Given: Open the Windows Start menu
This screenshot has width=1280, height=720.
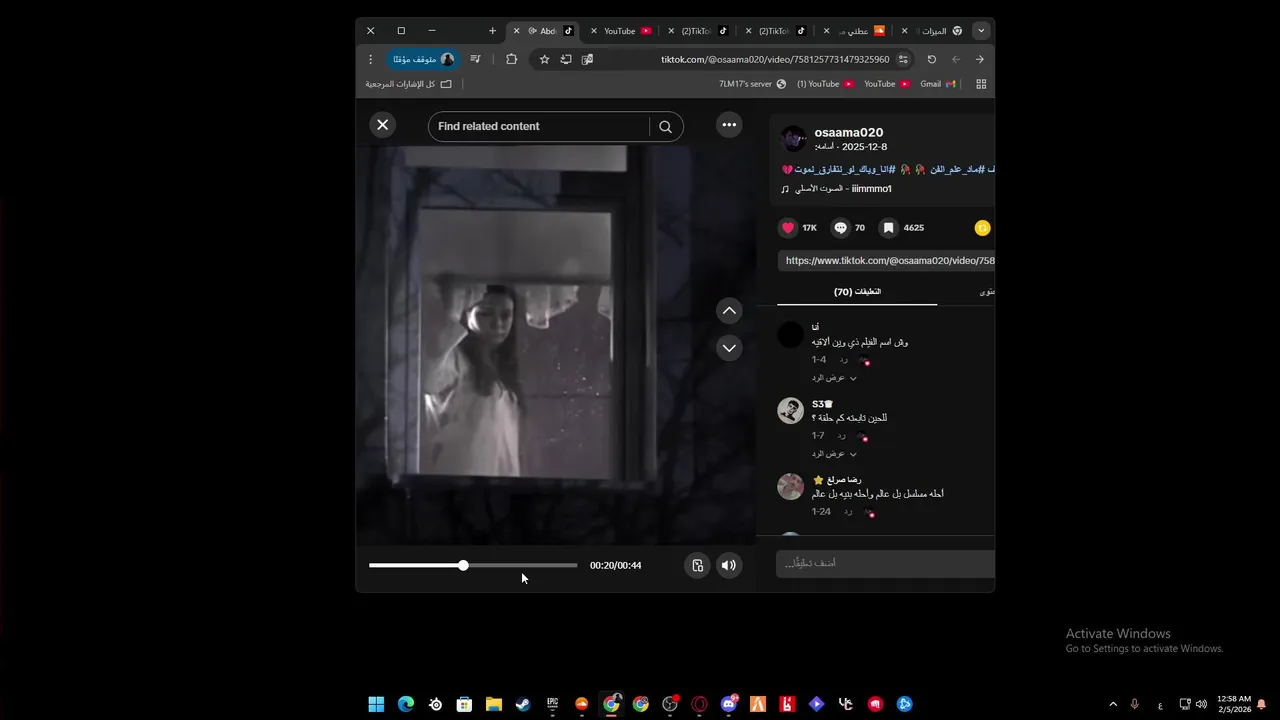Looking at the screenshot, I should pyautogui.click(x=376, y=704).
